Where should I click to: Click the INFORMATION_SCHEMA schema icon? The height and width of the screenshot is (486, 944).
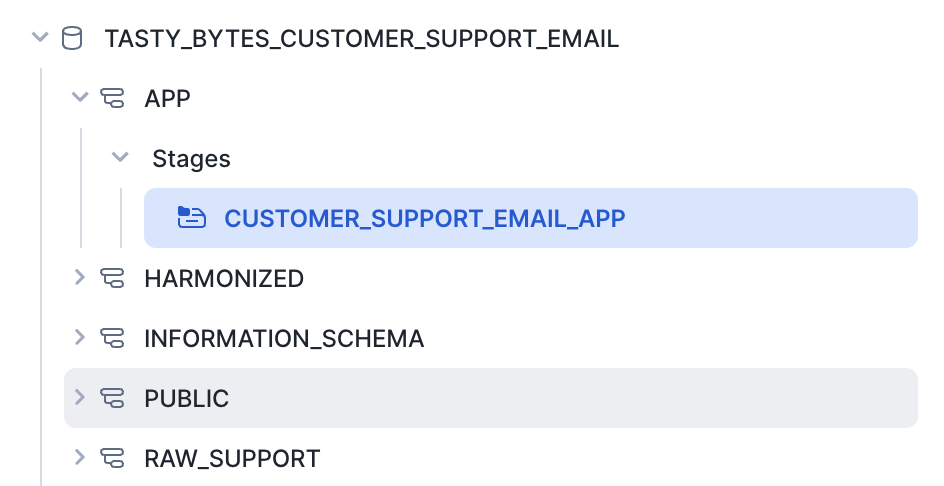[112, 338]
